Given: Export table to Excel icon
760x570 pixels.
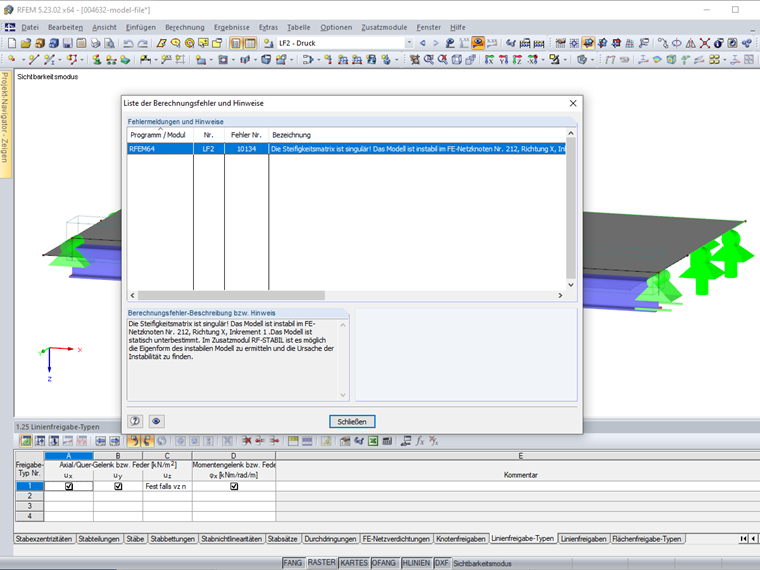Looking at the screenshot, I should coord(373,441).
